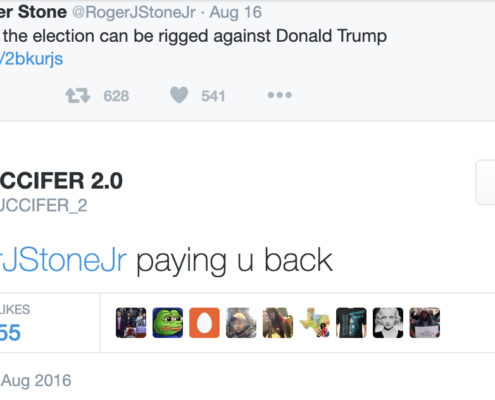Click the retweet icon on Stone's tweet
This screenshot has height=400, width=495.
(x=78, y=95)
